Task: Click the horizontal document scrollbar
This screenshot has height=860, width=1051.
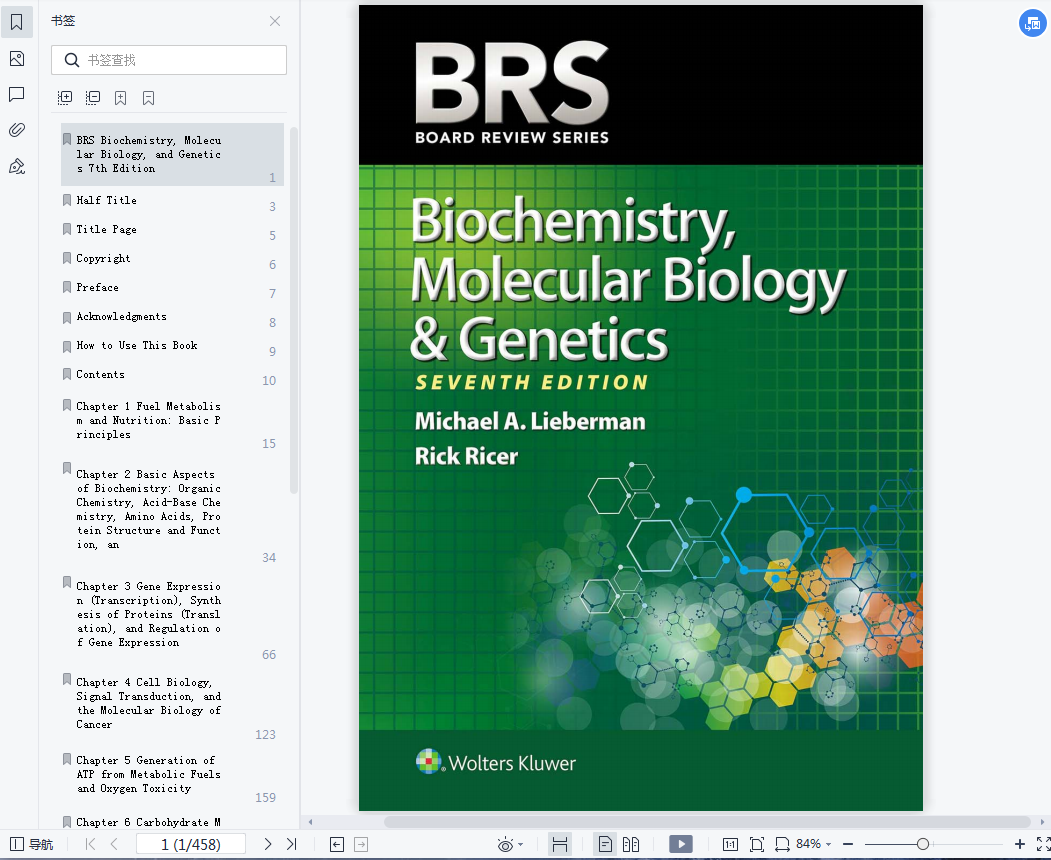Action: coord(706,822)
